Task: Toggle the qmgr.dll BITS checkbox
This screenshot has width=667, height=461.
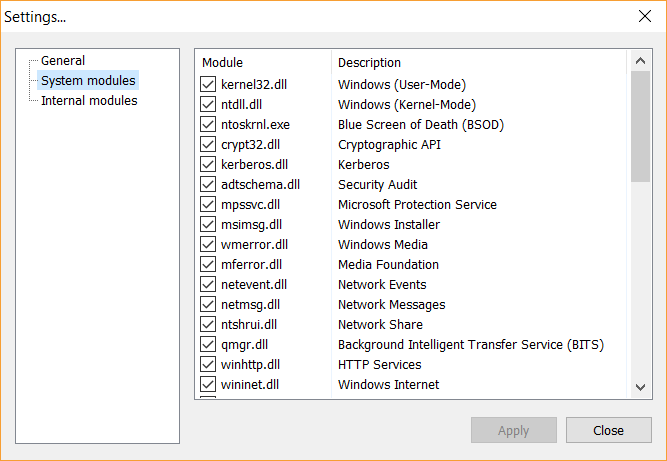Action: 208,345
